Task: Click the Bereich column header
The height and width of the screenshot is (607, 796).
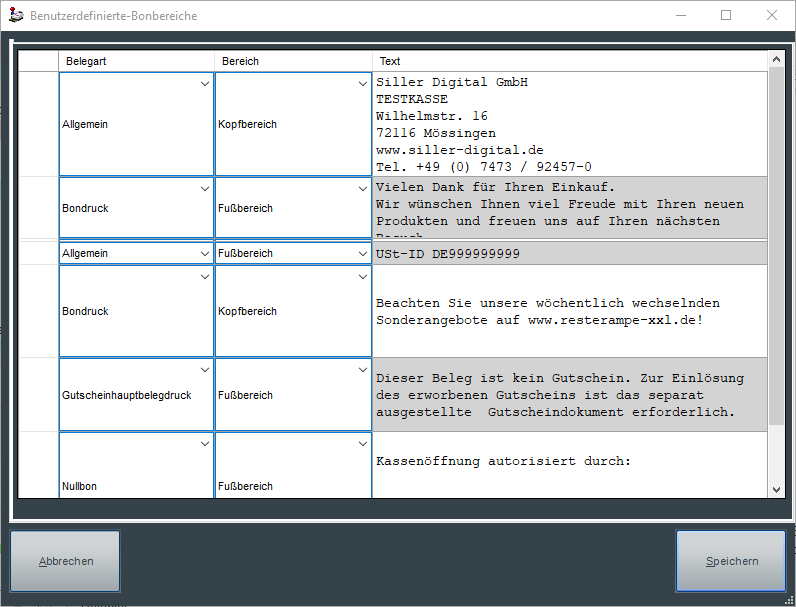Action: [x=293, y=61]
